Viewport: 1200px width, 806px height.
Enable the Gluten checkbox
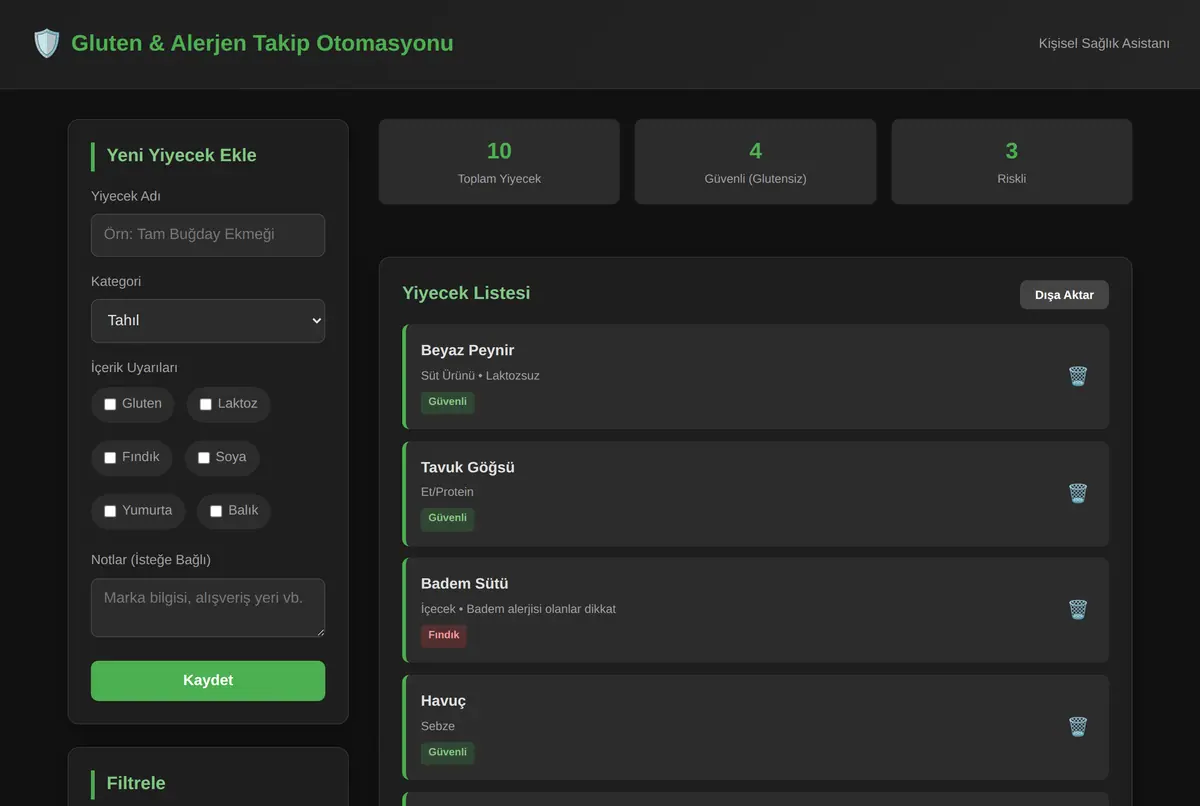tap(110, 404)
